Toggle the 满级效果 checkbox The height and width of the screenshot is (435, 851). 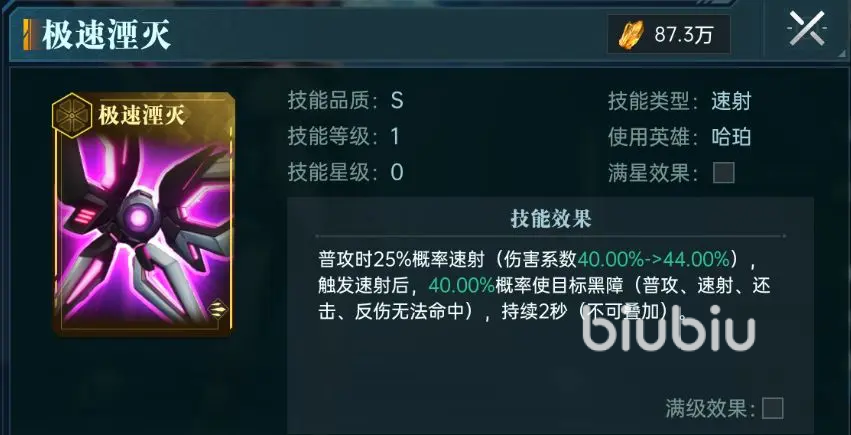click(772, 408)
